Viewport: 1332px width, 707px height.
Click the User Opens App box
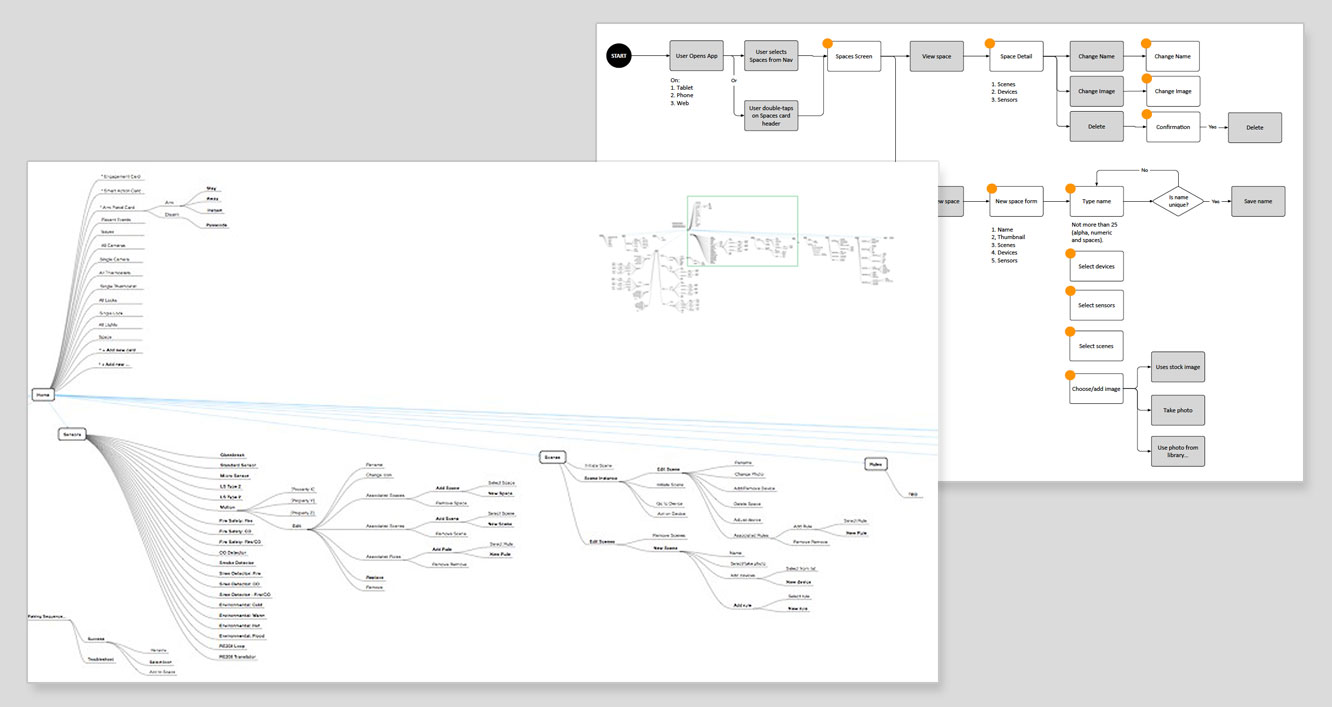coord(697,56)
